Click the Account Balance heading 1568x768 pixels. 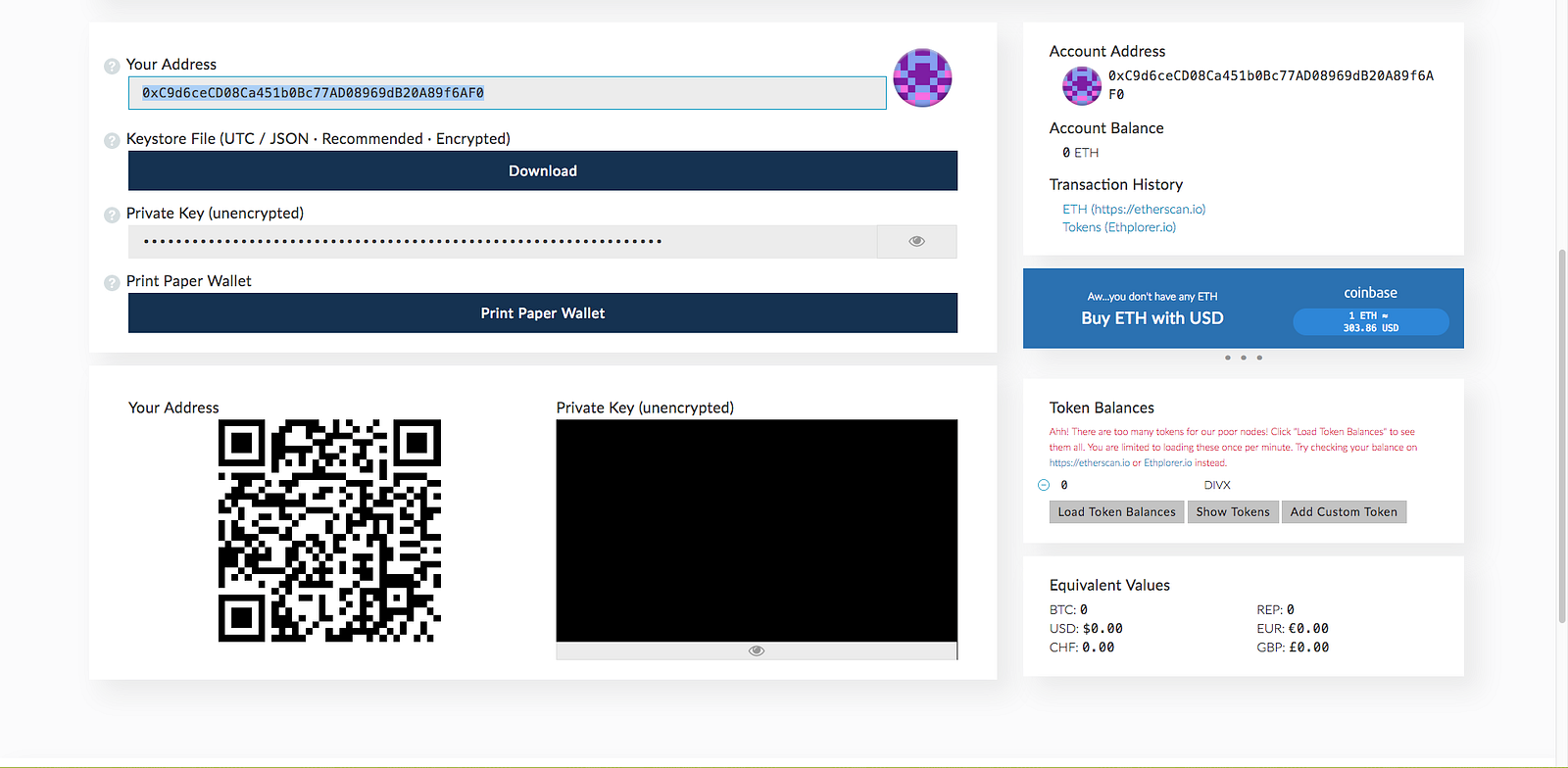point(1106,128)
